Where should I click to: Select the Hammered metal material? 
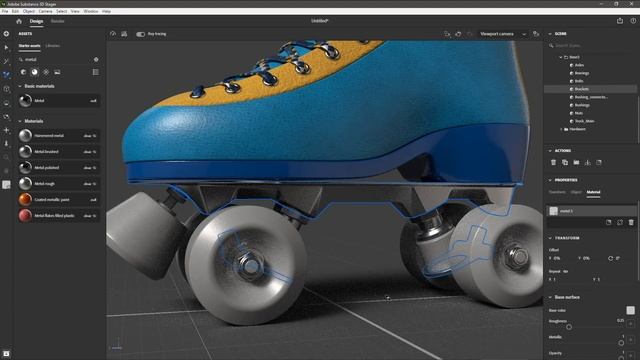pyautogui.click(x=58, y=136)
